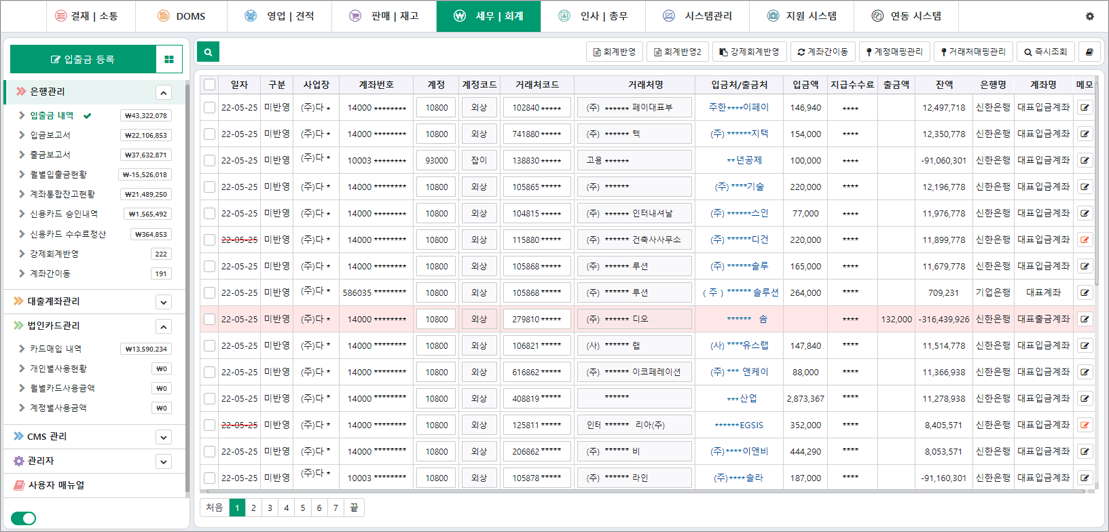Check the checkbox for 건축사사무소 row
Viewport: 1109px width, 532px height.
pyautogui.click(x=209, y=240)
